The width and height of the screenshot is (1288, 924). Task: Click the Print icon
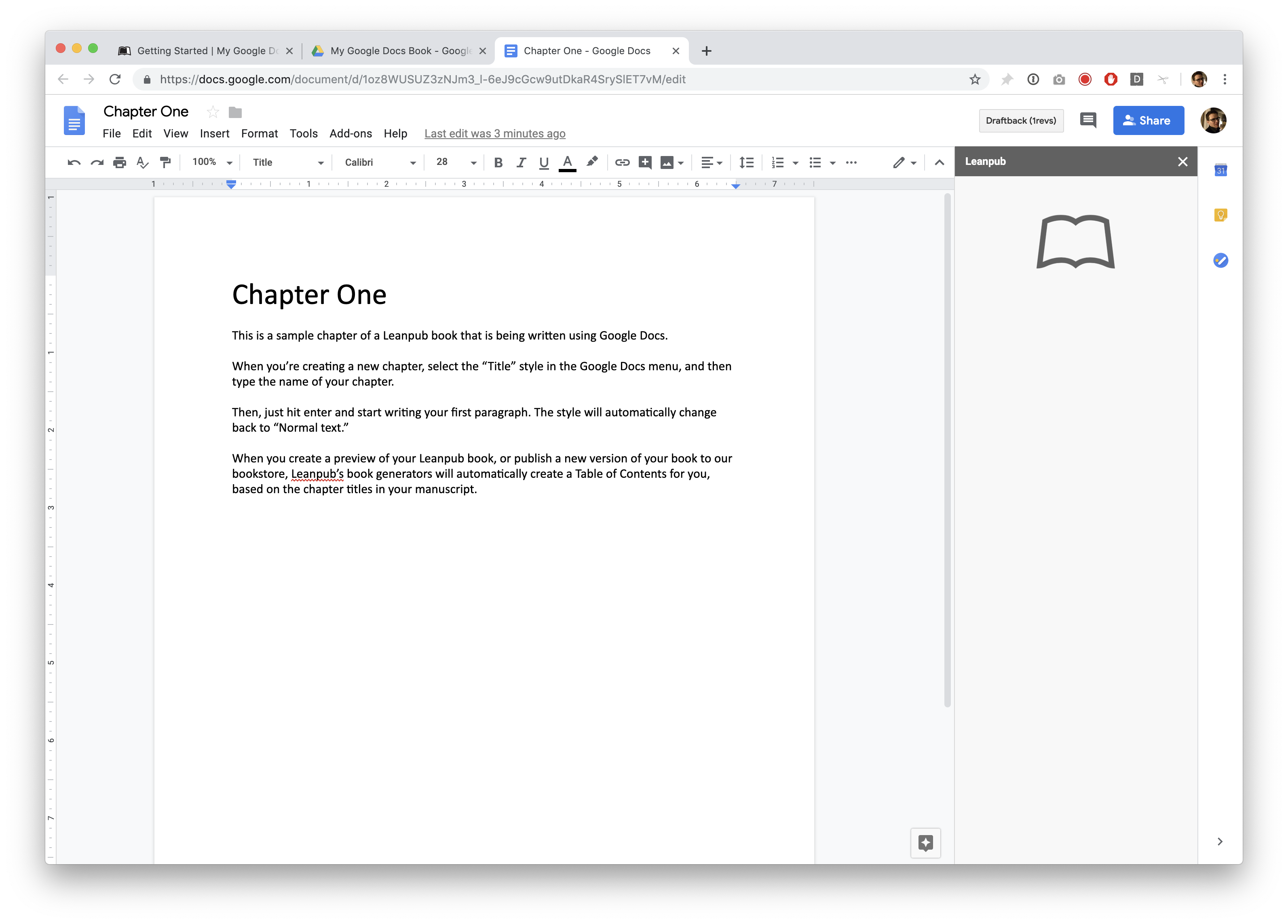click(119, 162)
